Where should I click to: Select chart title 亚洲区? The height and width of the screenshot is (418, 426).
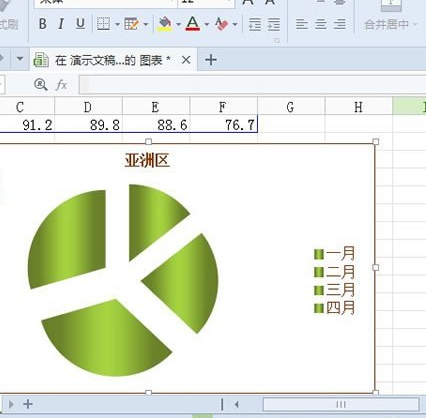click(147, 161)
